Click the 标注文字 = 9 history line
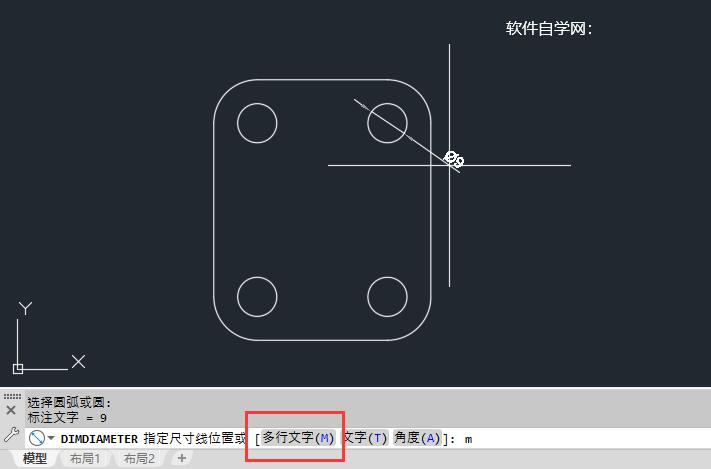This screenshot has width=711, height=469. pos(67,417)
